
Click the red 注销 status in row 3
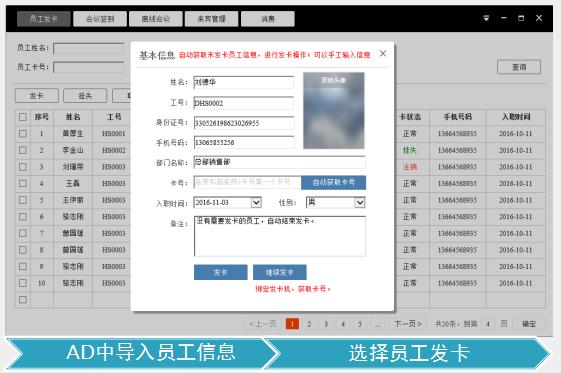click(410, 167)
